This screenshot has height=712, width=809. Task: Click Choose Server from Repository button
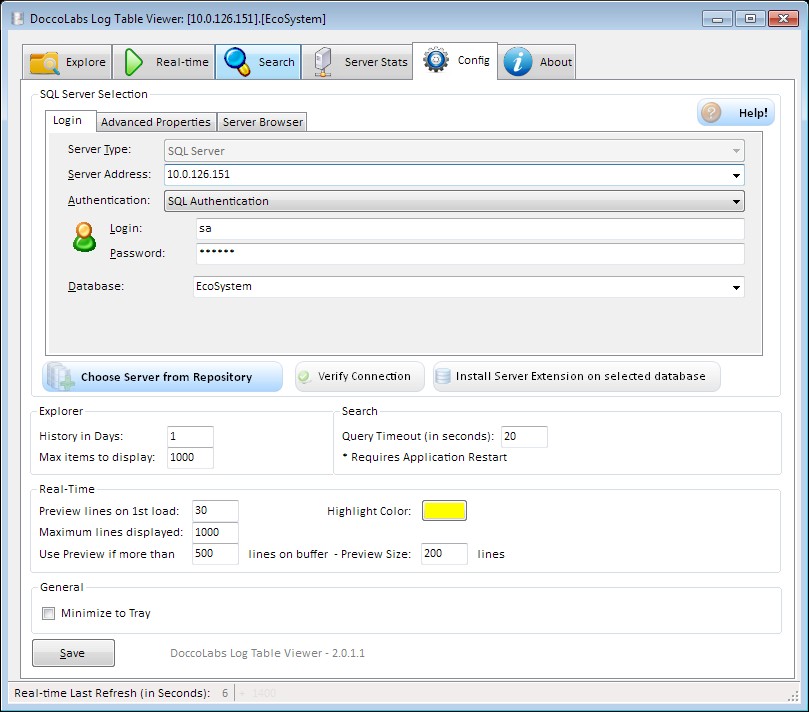[x=163, y=377]
